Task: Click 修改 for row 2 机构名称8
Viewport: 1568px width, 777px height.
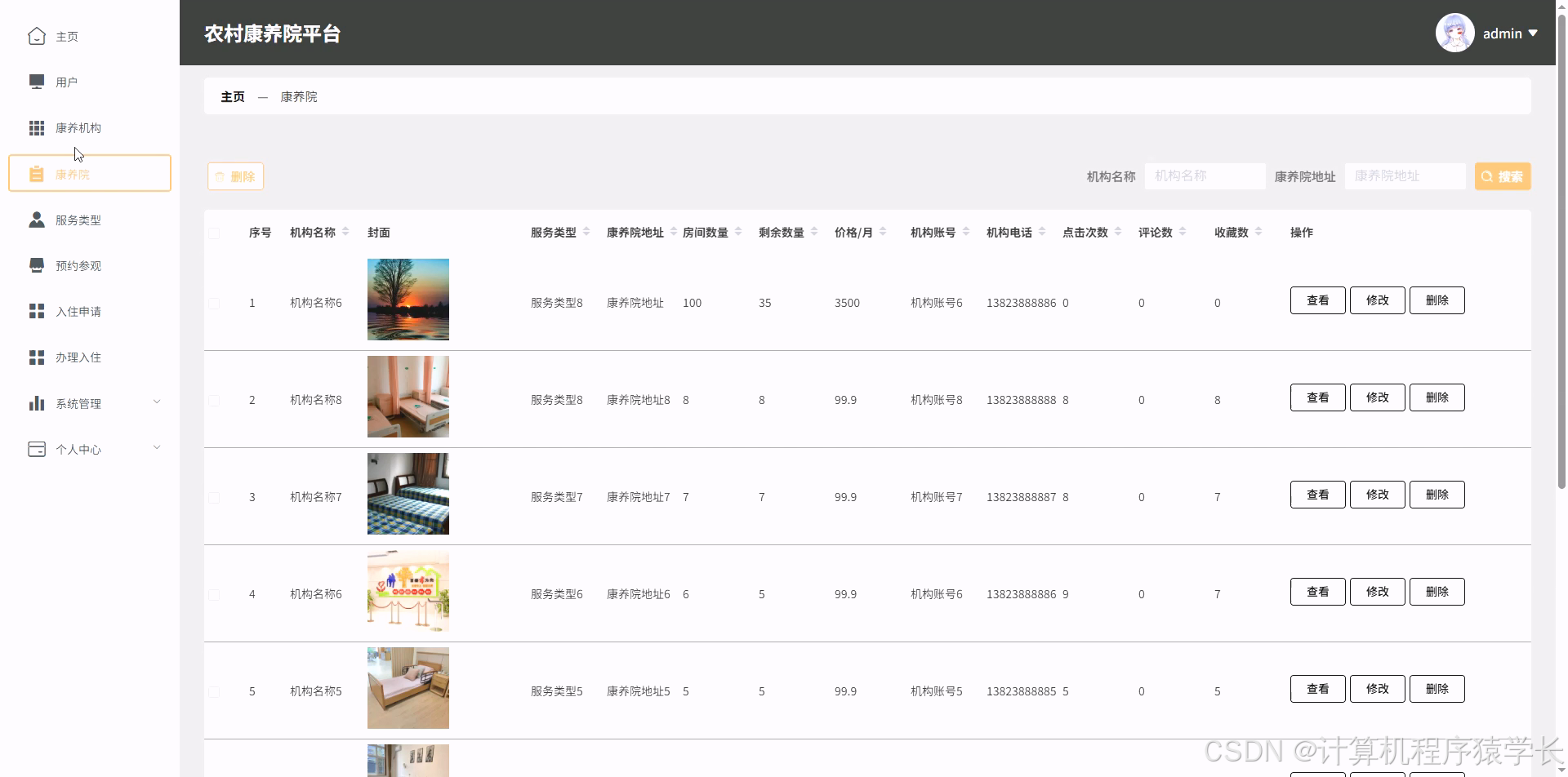Action: click(1377, 397)
